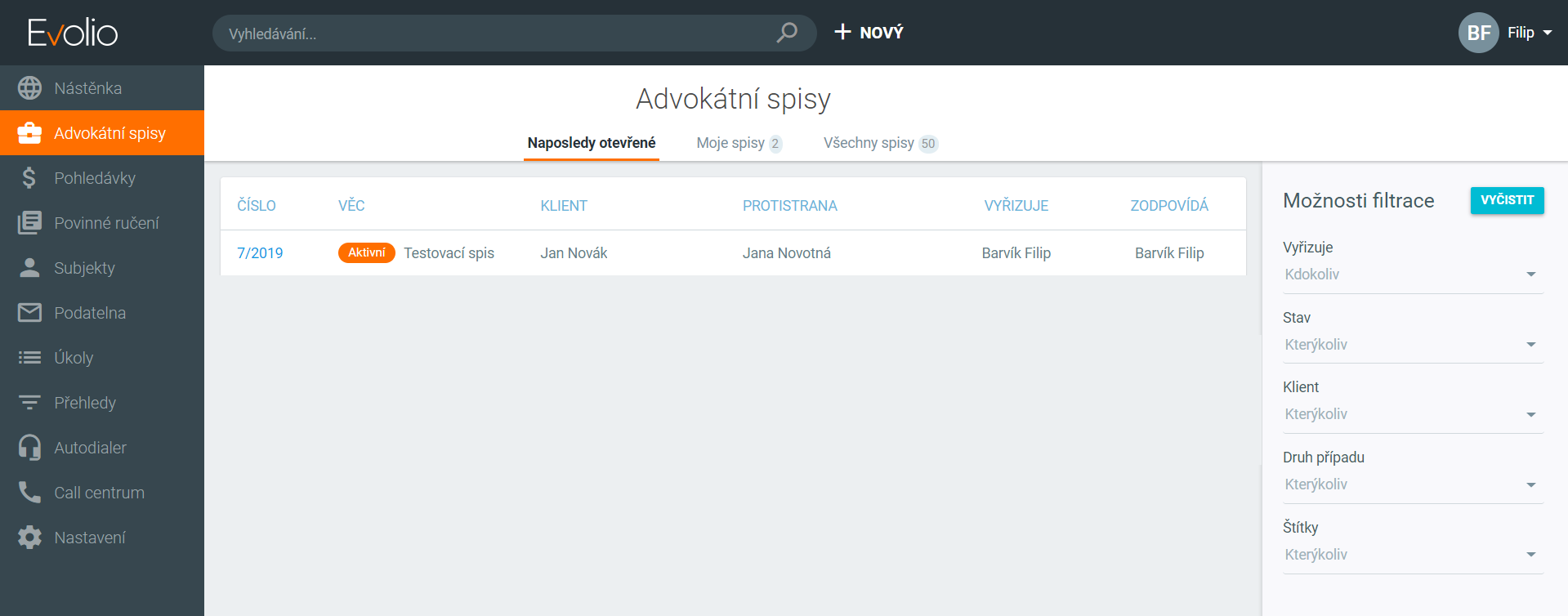Image resolution: width=1568 pixels, height=616 pixels.
Task: Click the Nový create button
Action: (x=869, y=33)
